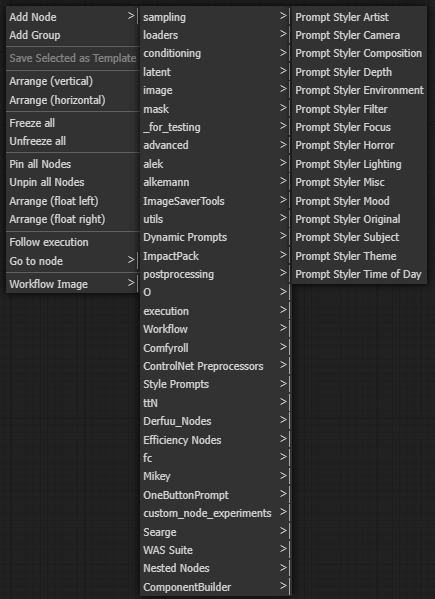Add the Prompt Styler Theme node
The image size is (435, 599).
click(x=359, y=256)
